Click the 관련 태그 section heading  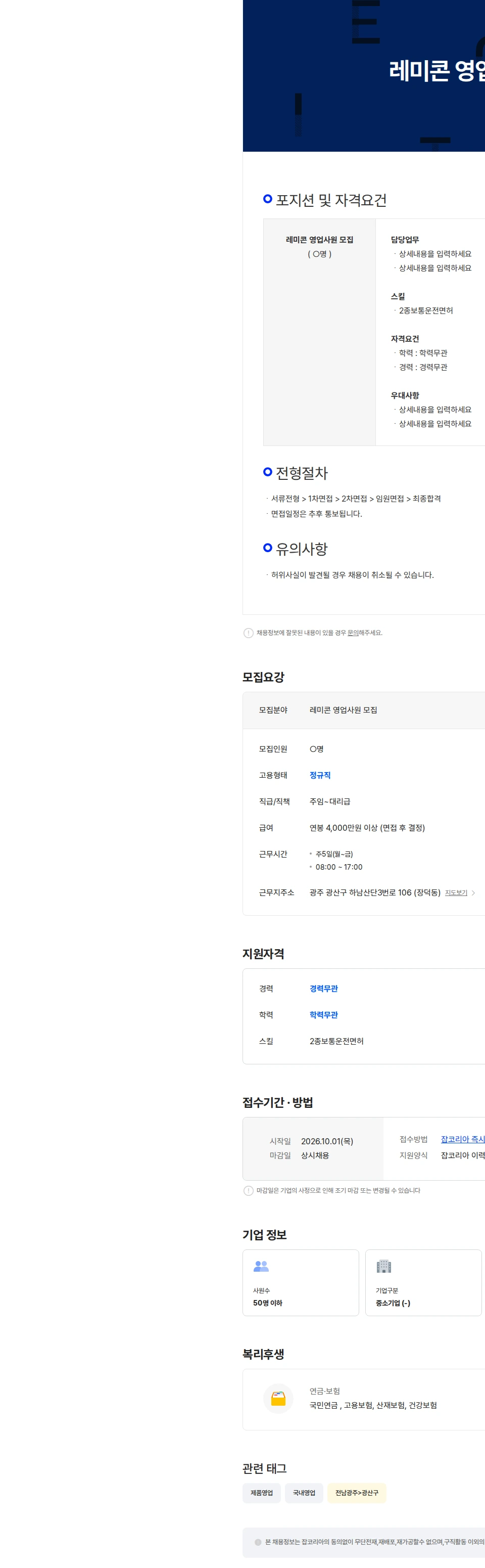click(x=265, y=1468)
